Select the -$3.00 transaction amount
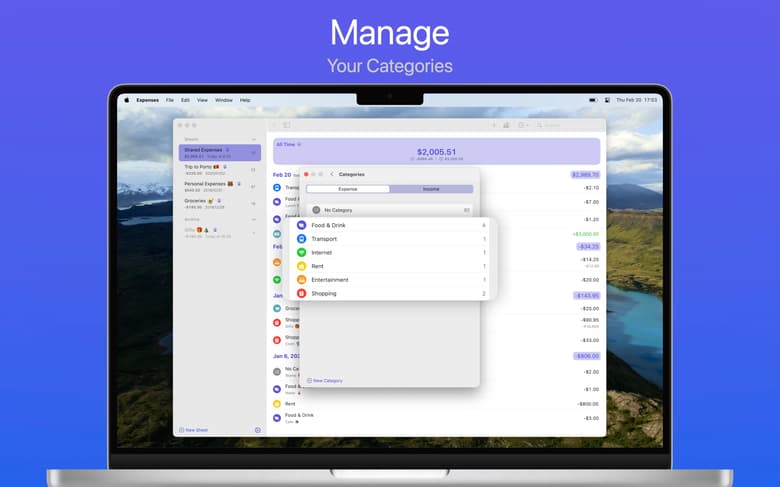The width and height of the screenshot is (780, 487). (591, 418)
